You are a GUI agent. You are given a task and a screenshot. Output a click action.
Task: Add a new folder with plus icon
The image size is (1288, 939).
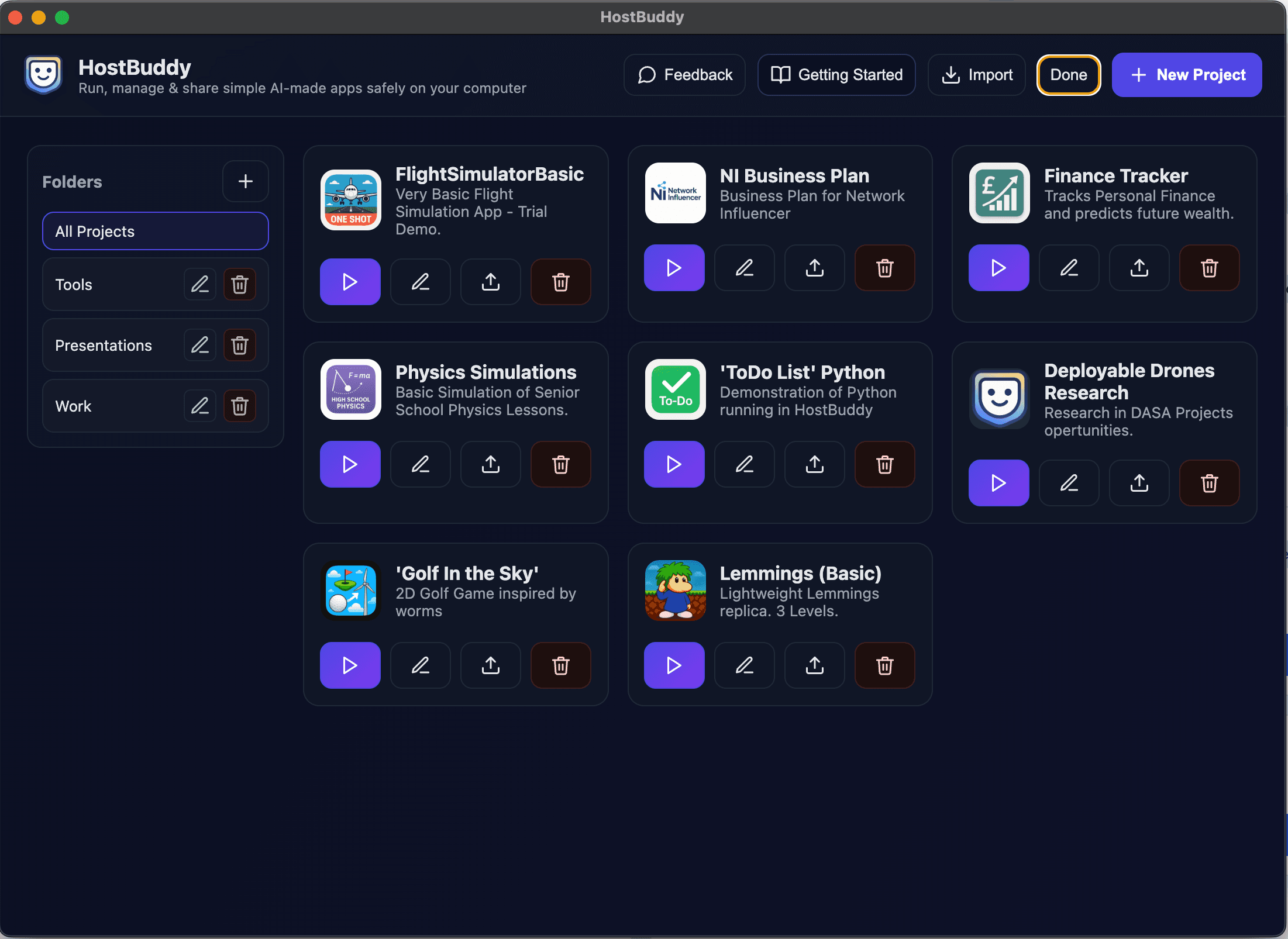(x=246, y=181)
